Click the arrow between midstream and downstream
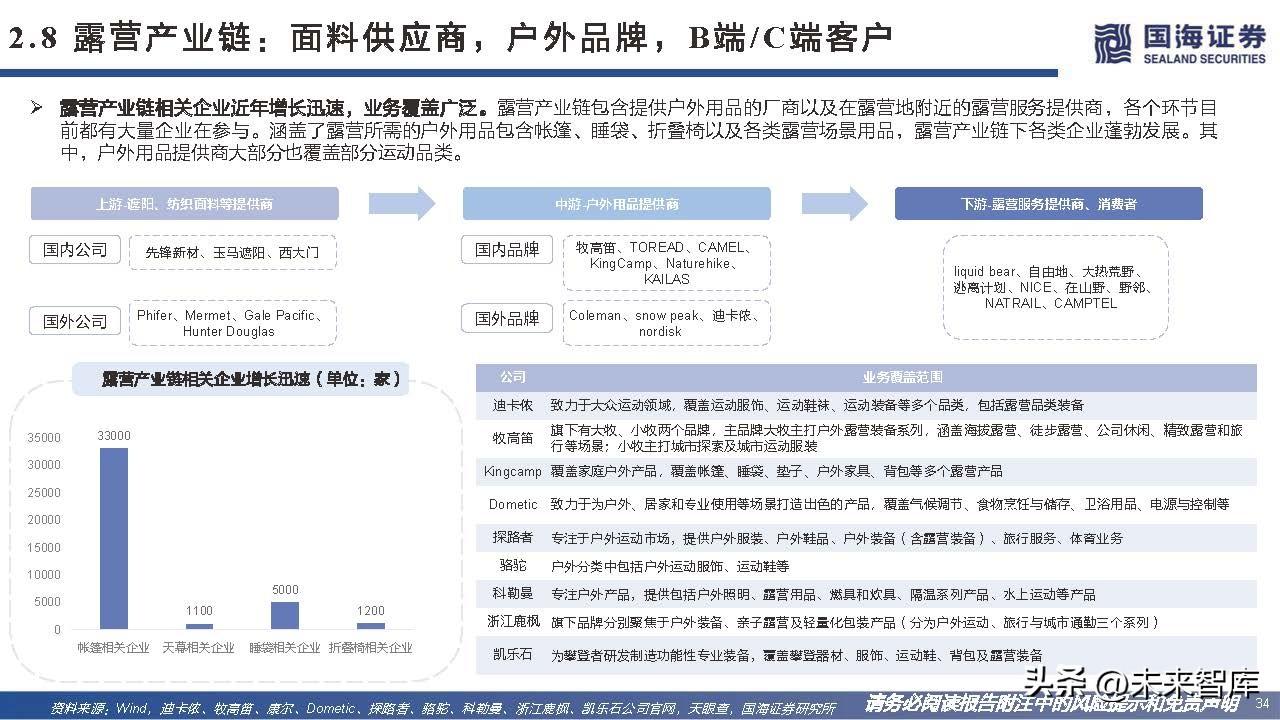 pos(834,203)
